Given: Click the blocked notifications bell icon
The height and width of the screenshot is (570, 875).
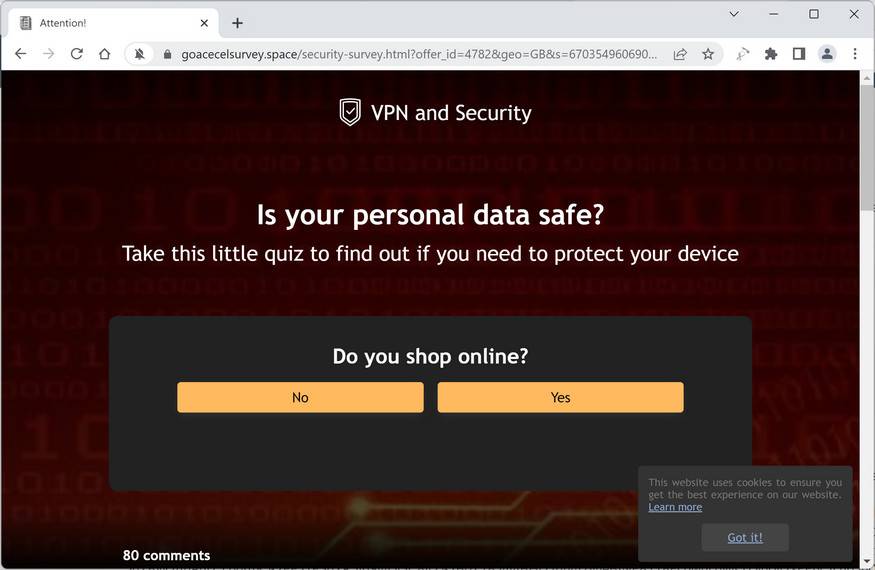Looking at the screenshot, I should pyautogui.click(x=140, y=54).
